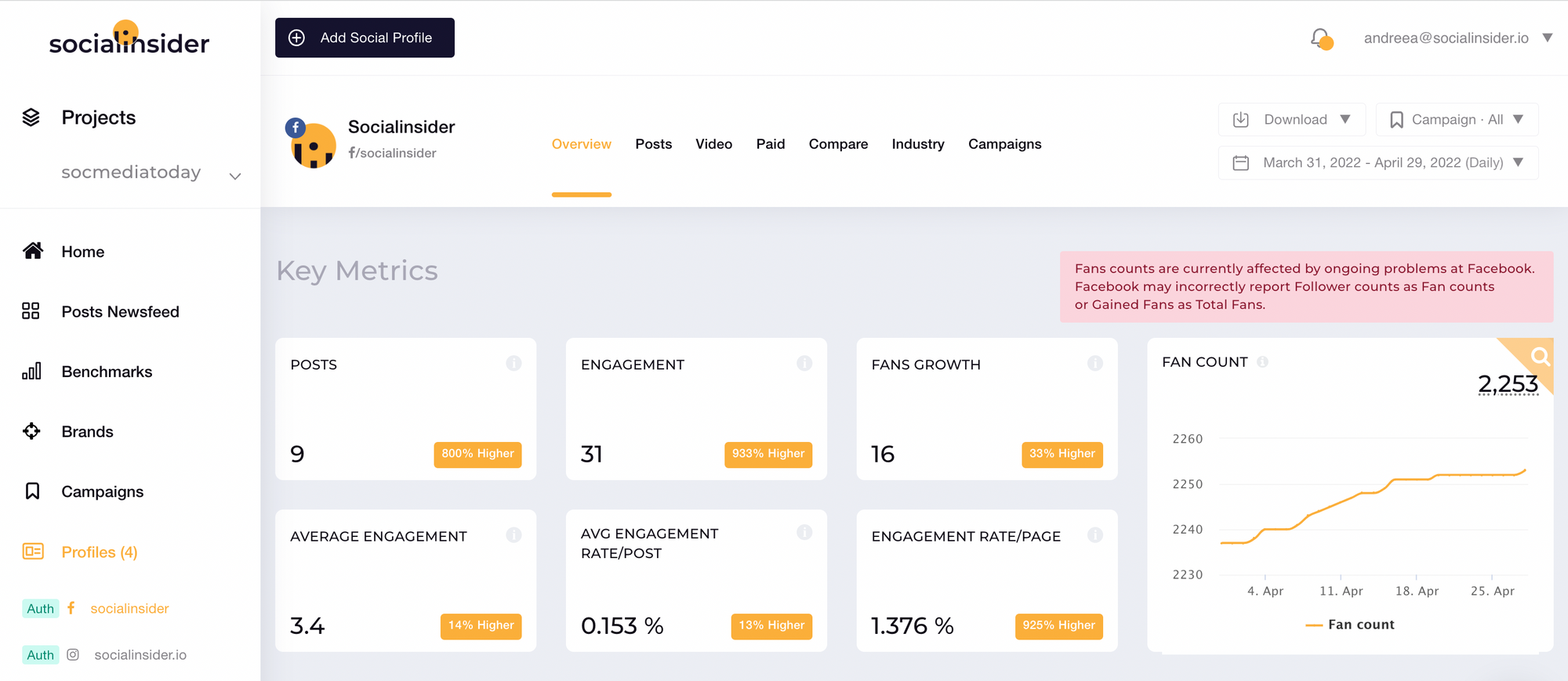Click the Profiles card icon
This screenshot has height=681, width=1568.
click(33, 552)
